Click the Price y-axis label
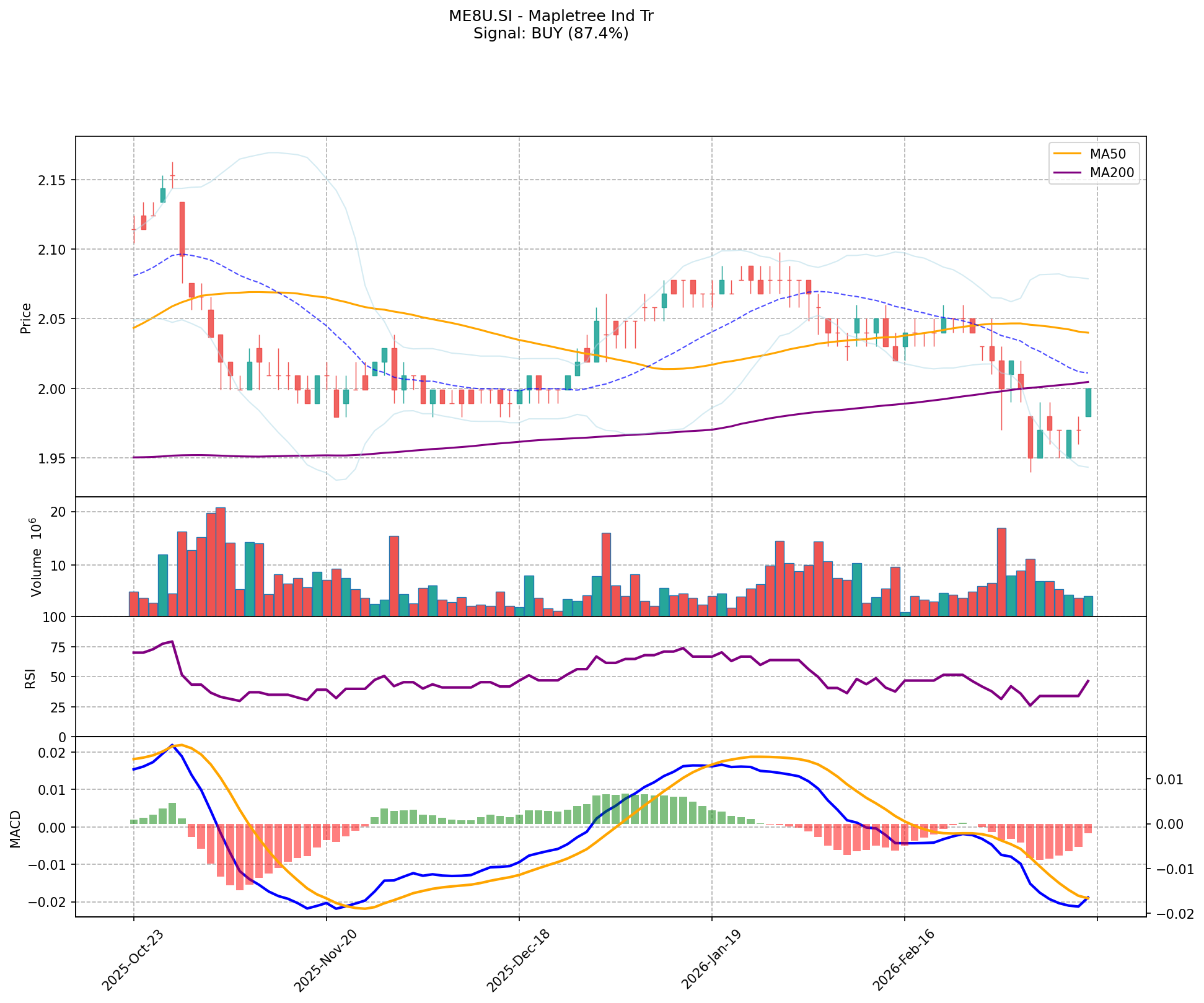The image size is (1204, 1003). point(26,318)
